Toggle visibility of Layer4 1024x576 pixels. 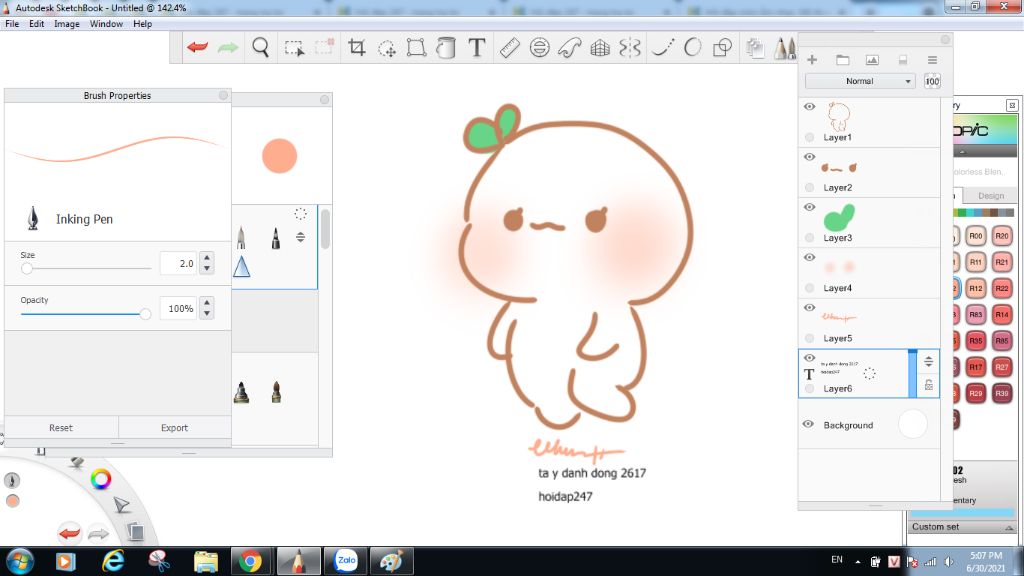[809, 257]
